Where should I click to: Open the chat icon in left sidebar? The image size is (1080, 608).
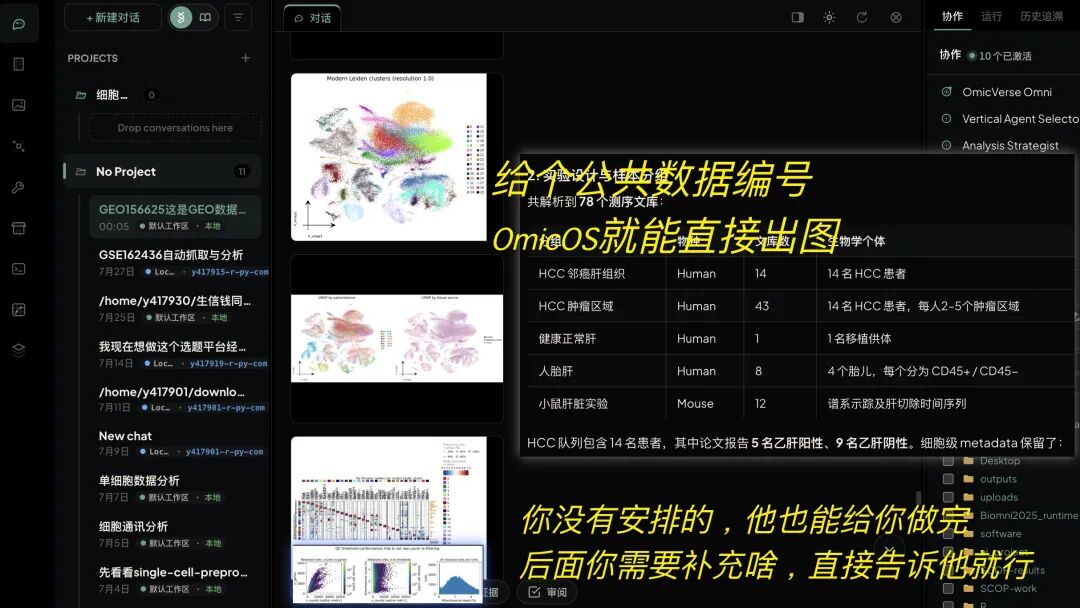[x=19, y=24]
